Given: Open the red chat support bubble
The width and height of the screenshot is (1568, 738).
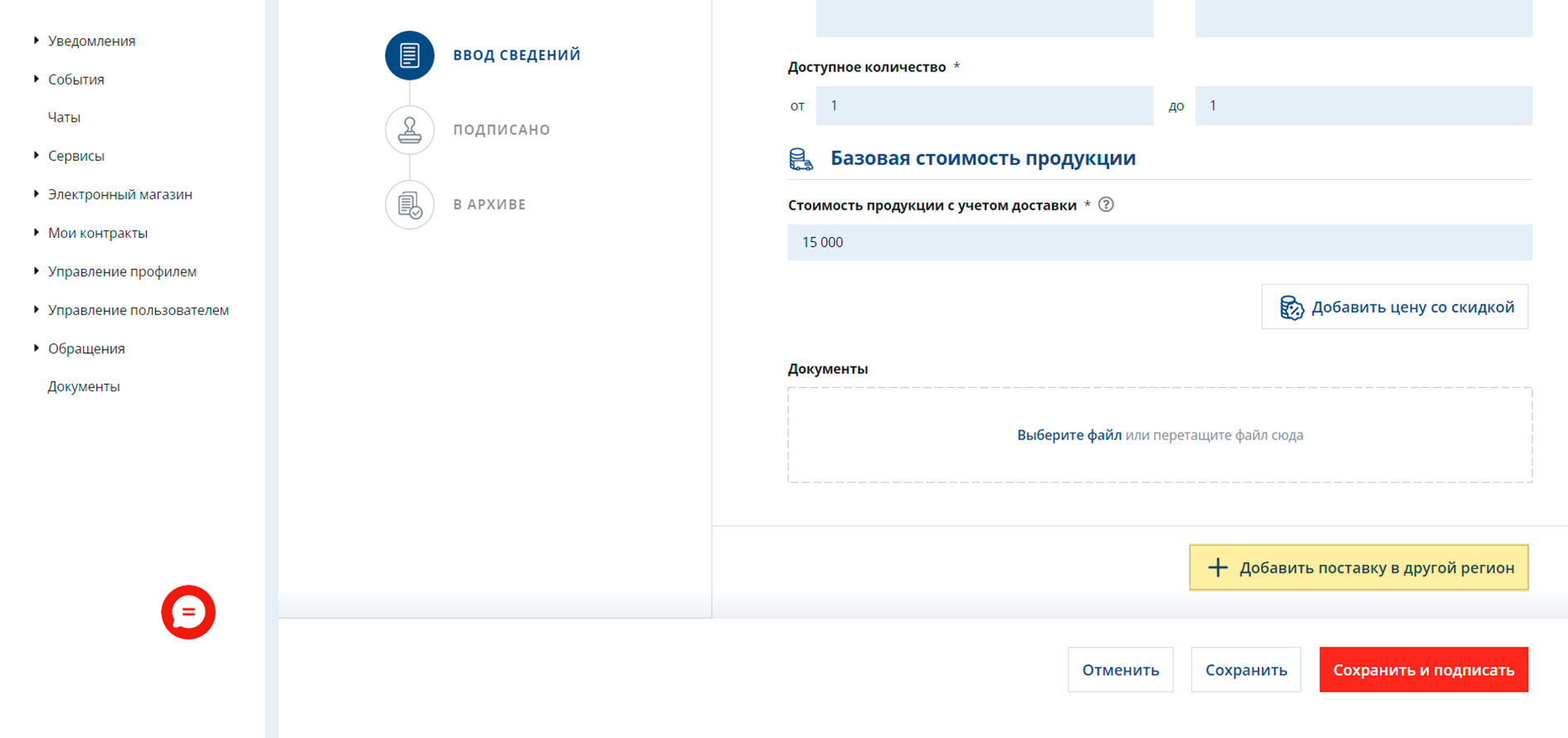Looking at the screenshot, I should [x=188, y=613].
